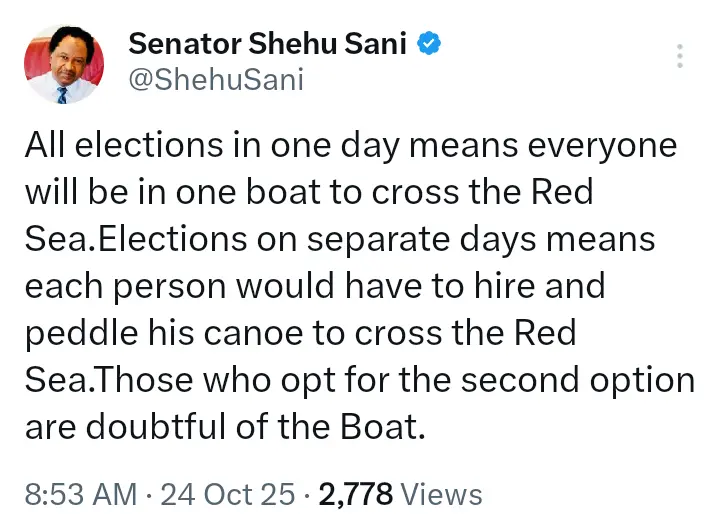Image resolution: width=720 pixels, height=514 pixels.
Task: Click the Views label beside the count
Action: [x=439, y=493]
